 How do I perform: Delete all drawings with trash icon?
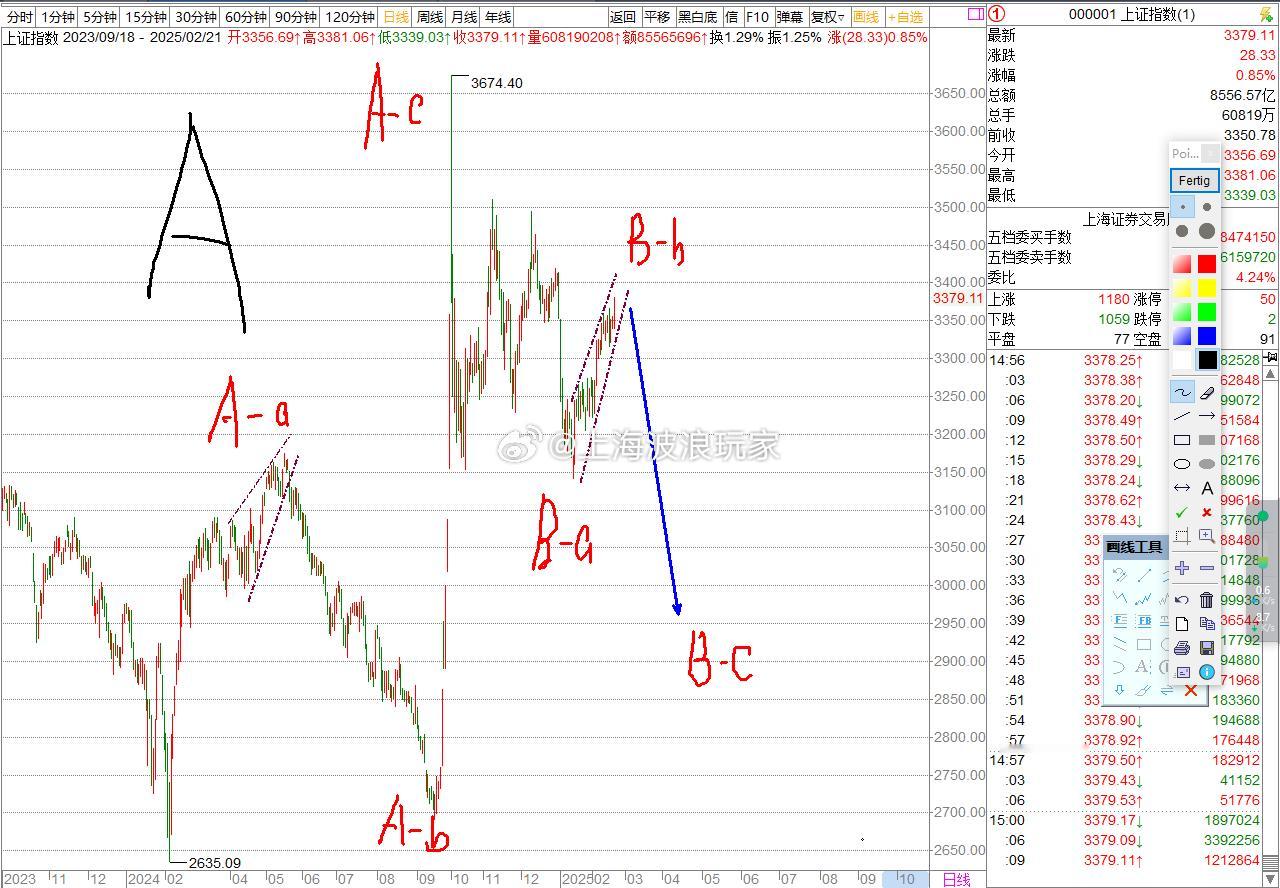(1207, 600)
